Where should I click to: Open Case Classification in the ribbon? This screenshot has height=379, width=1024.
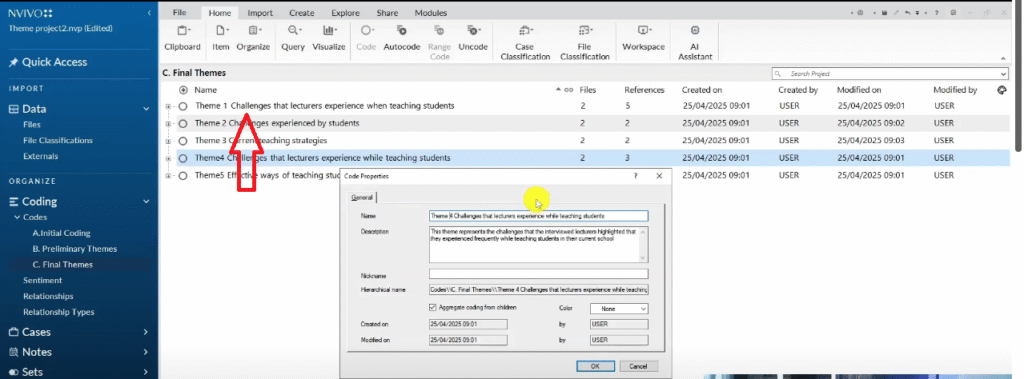(x=524, y=42)
